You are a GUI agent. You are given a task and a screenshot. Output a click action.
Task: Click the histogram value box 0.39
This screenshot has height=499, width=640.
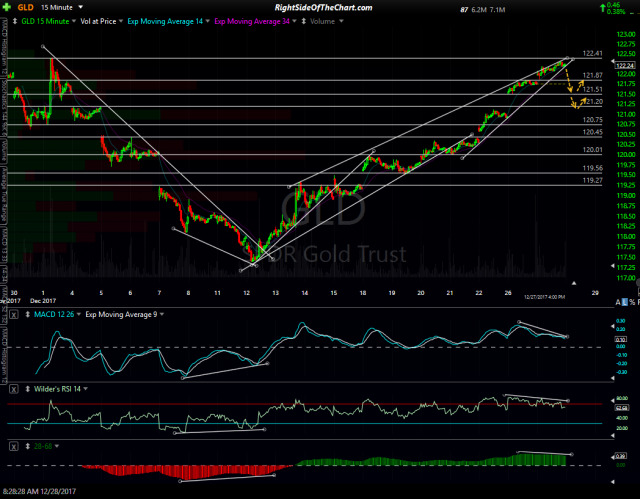pyautogui.click(x=620, y=456)
